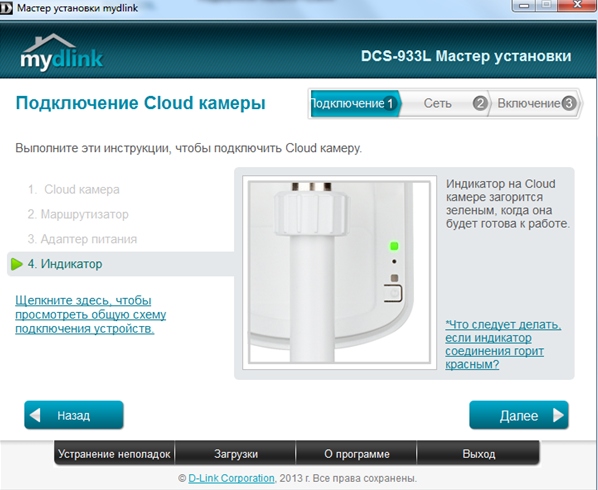
Task: Open the О программе about tab
Action: click(x=356, y=454)
